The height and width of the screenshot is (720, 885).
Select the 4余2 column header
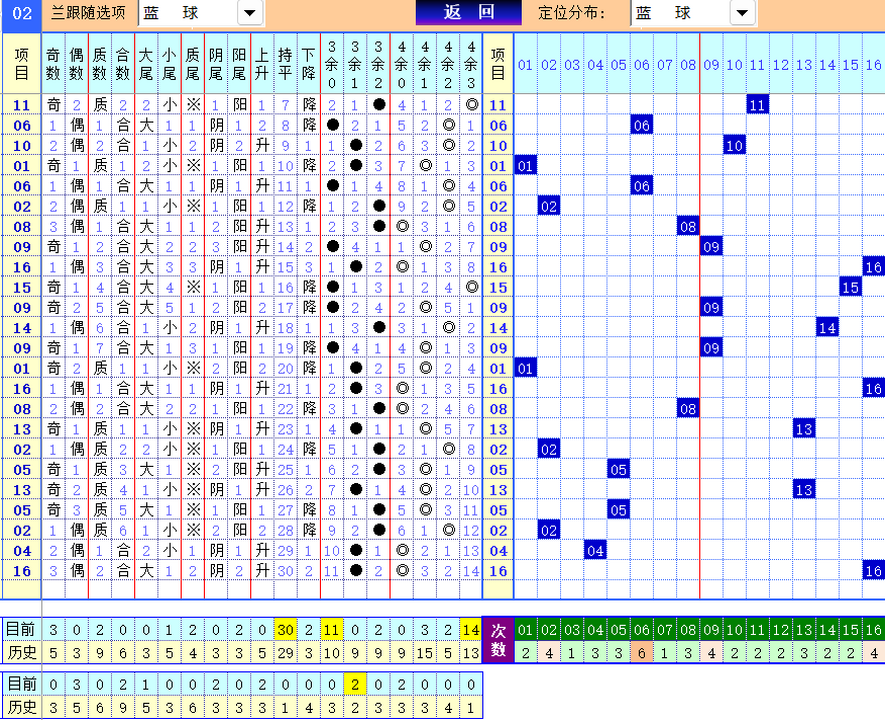(448, 63)
